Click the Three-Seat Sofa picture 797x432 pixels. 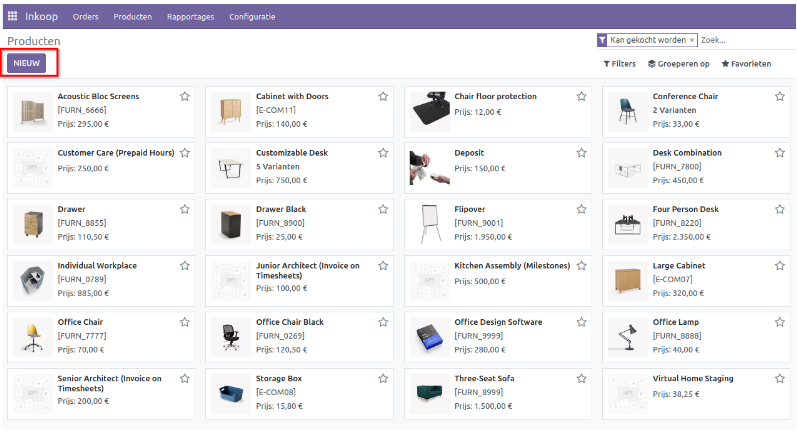click(x=429, y=392)
